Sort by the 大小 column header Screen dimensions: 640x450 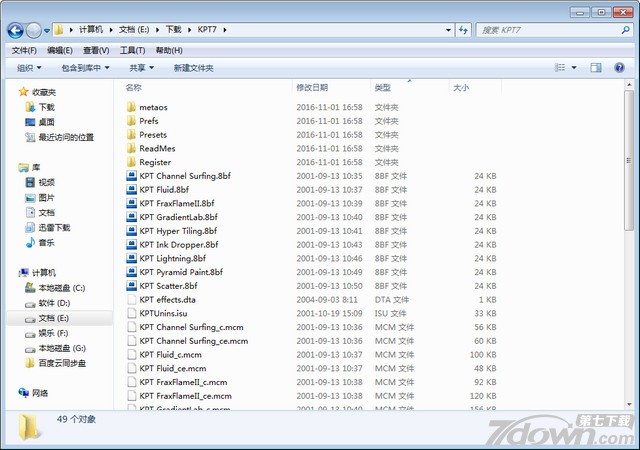461,87
